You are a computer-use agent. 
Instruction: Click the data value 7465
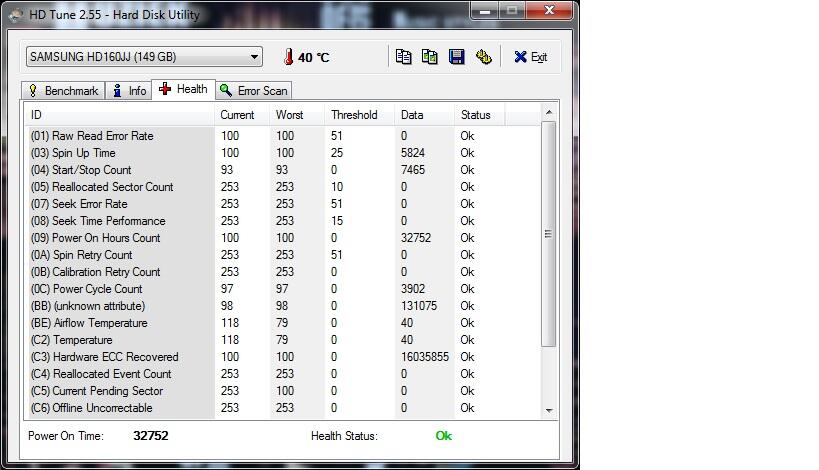413,170
